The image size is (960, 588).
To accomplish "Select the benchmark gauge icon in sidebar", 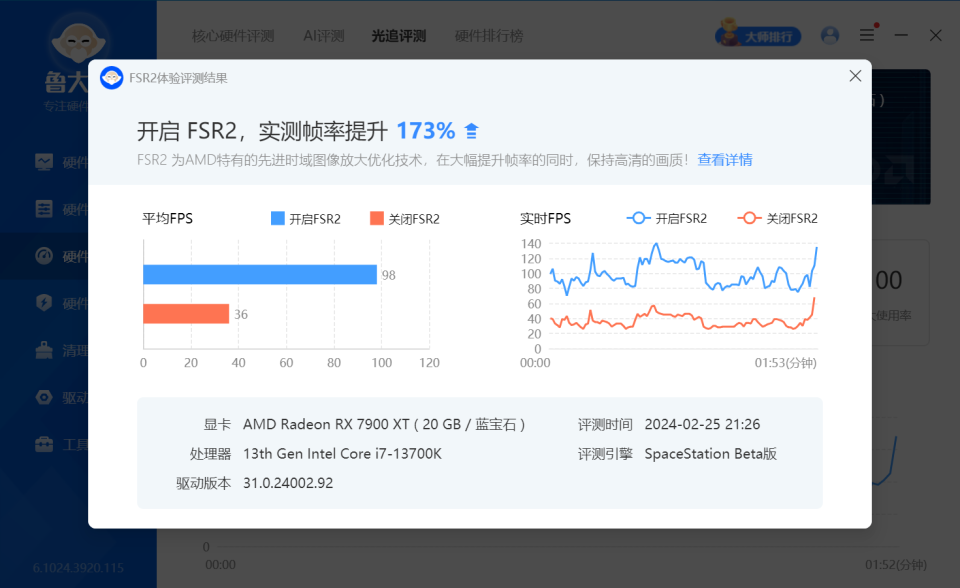I will [44, 255].
